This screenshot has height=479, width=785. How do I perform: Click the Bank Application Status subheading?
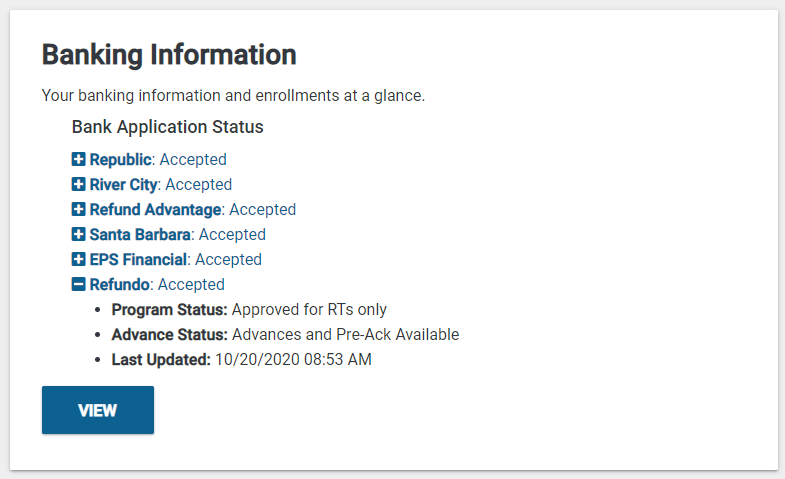coord(167,127)
